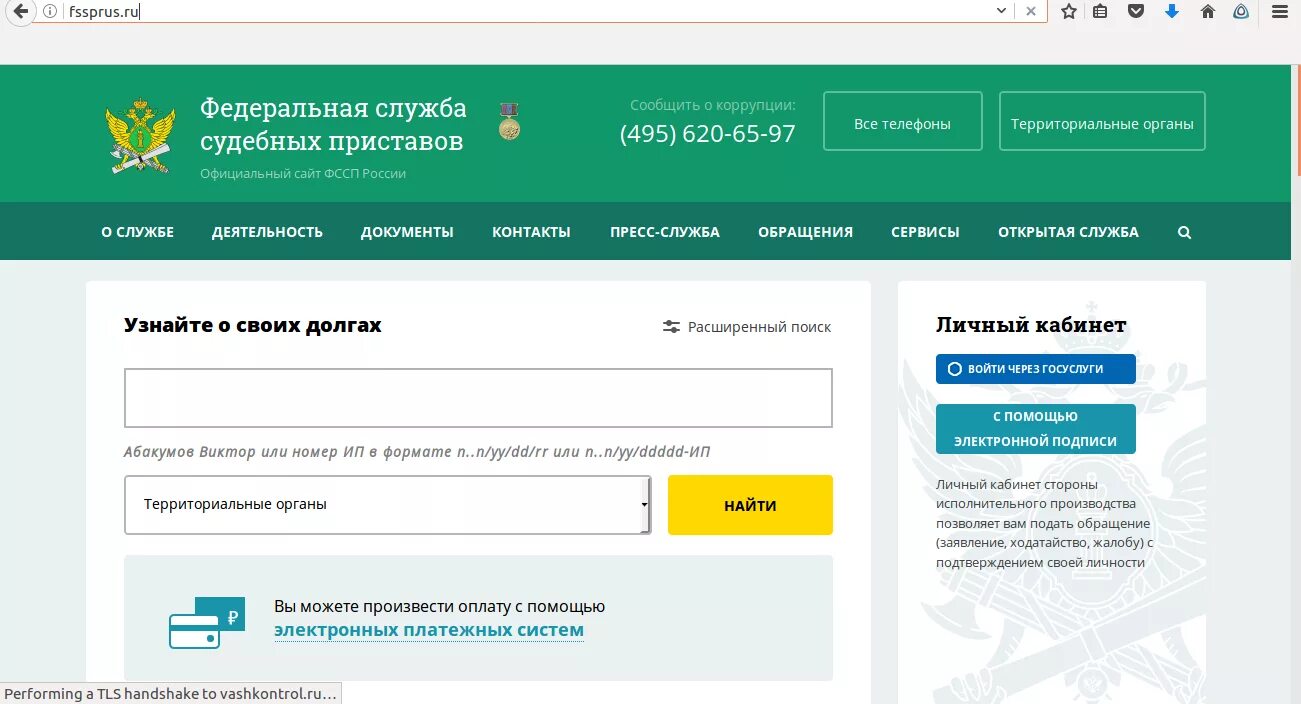The height and width of the screenshot is (704, 1301).
Task: Bookmark this page with the star icon
Action: tap(1069, 11)
